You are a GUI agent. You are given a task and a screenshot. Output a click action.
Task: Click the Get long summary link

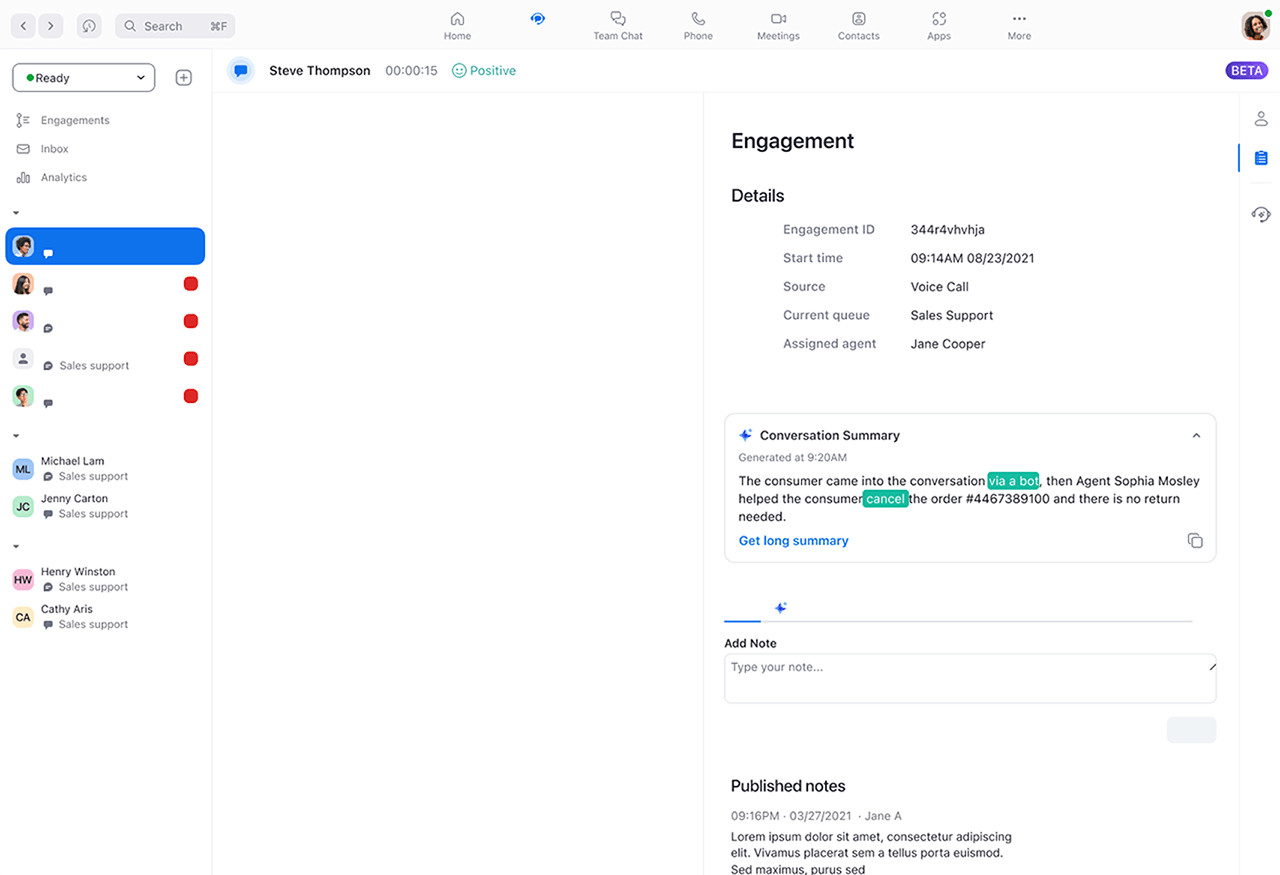click(x=793, y=541)
